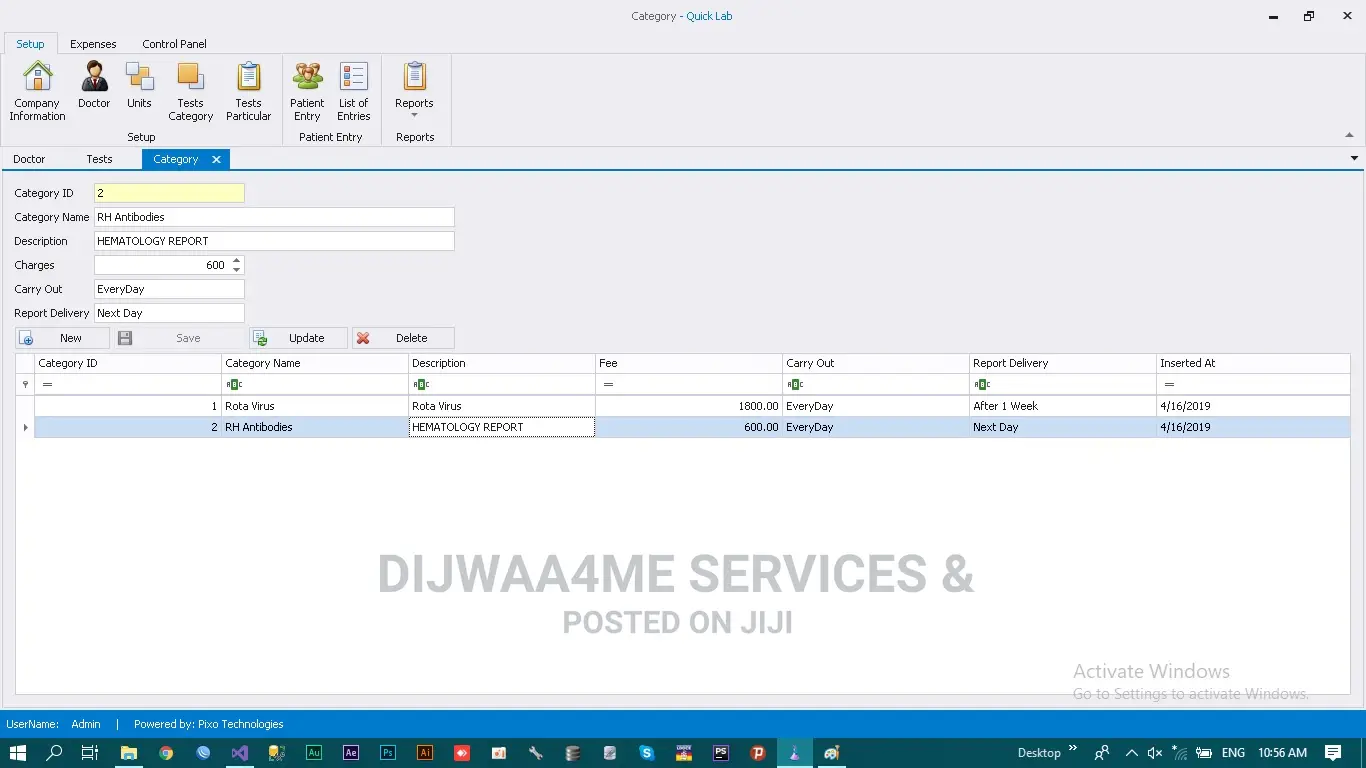Click the Next Day grid cell

pyautogui.click(x=1063, y=427)
